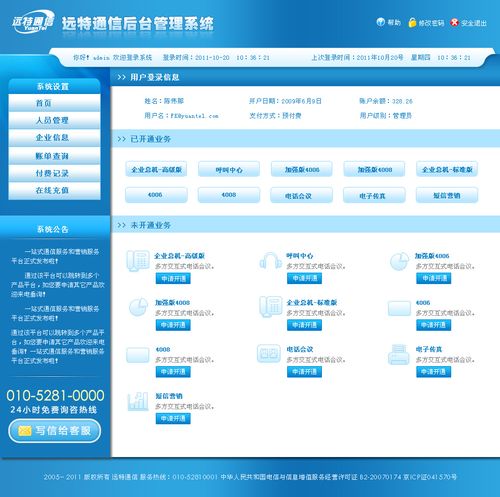
Task: Click the 写信给客服 button
Action: point(55,431)
